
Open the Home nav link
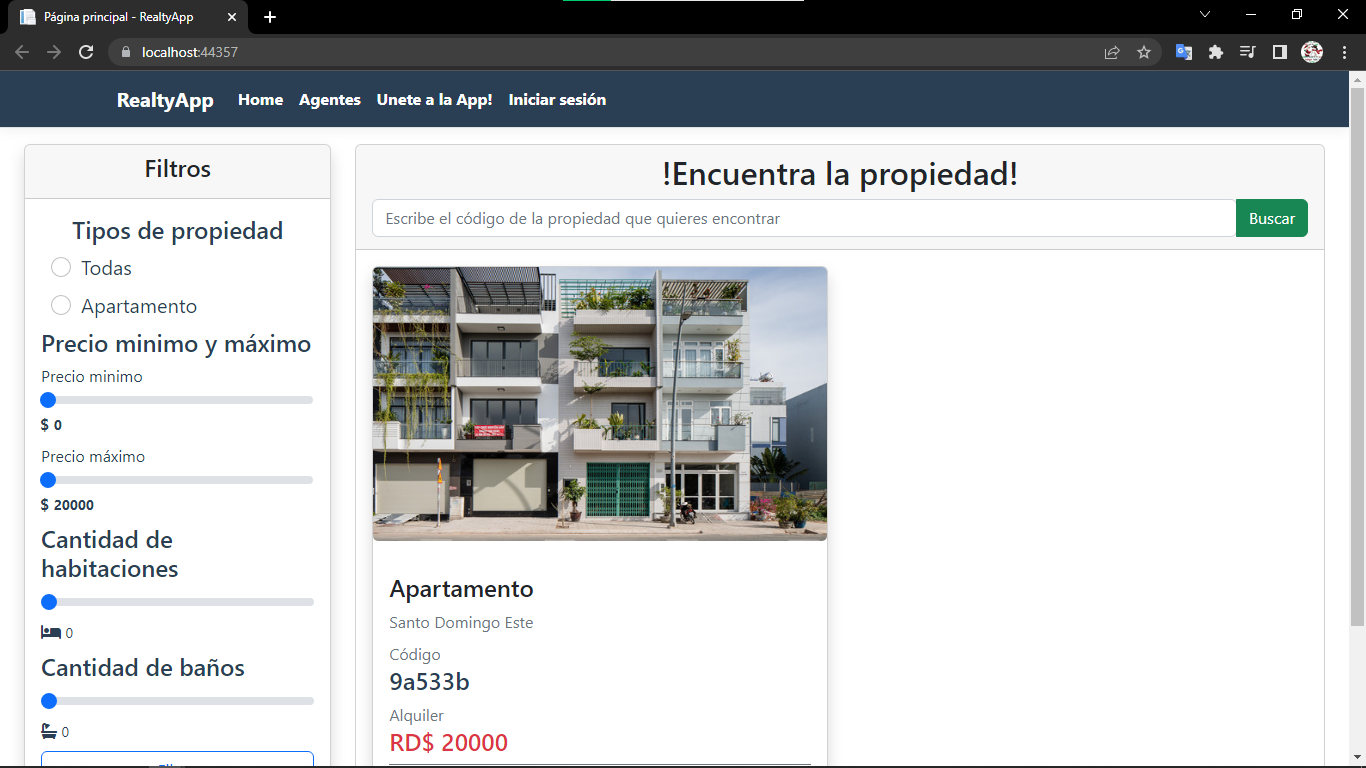click(260, 100)
